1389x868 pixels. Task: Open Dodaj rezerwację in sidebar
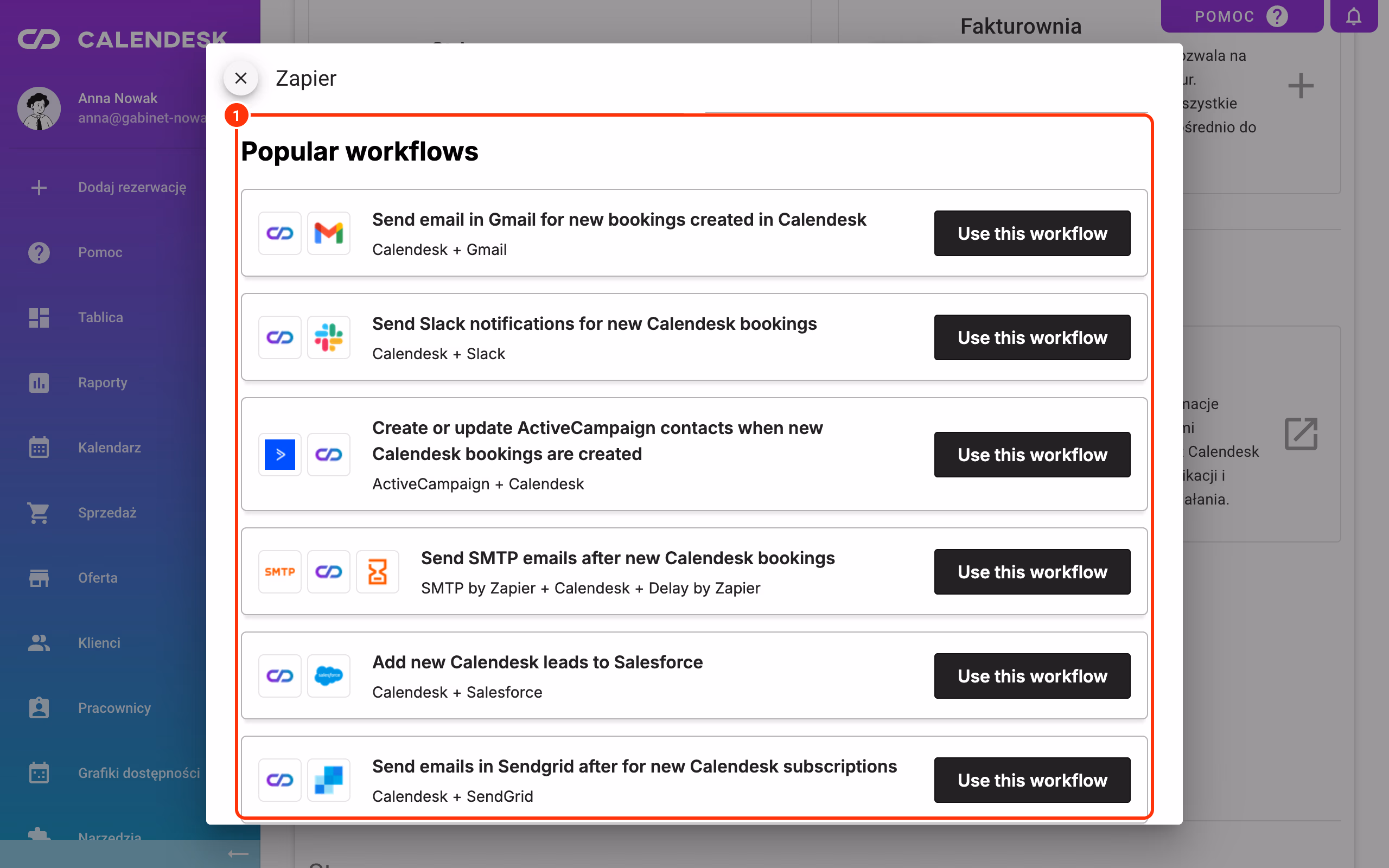tap(108, 187)
